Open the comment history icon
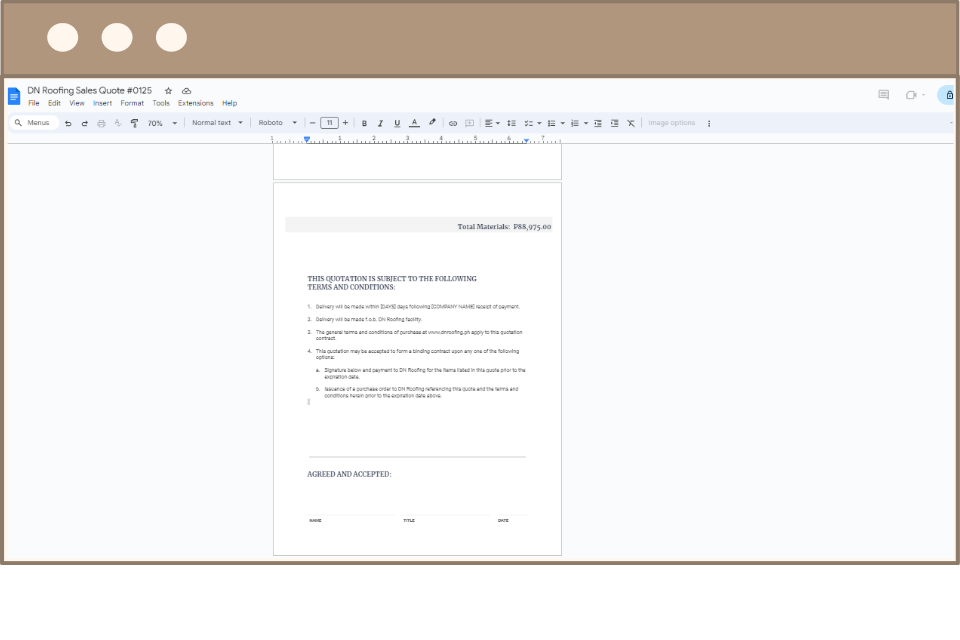This screenshot has height=640, width=960. click(x=883, y=95)
